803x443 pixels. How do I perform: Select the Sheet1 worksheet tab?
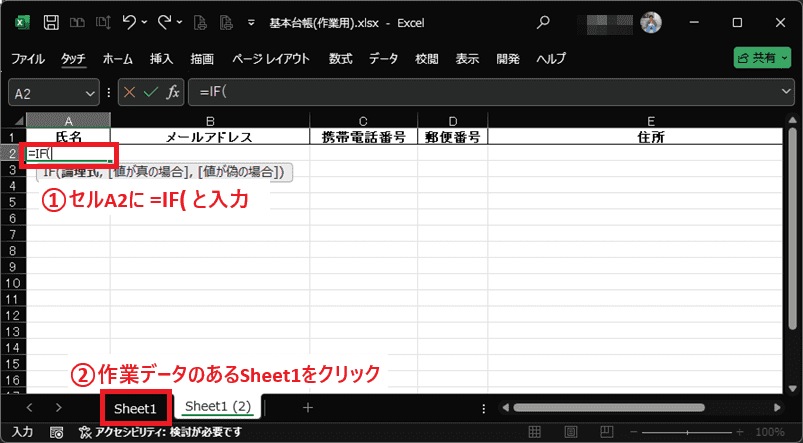[135, 408]
